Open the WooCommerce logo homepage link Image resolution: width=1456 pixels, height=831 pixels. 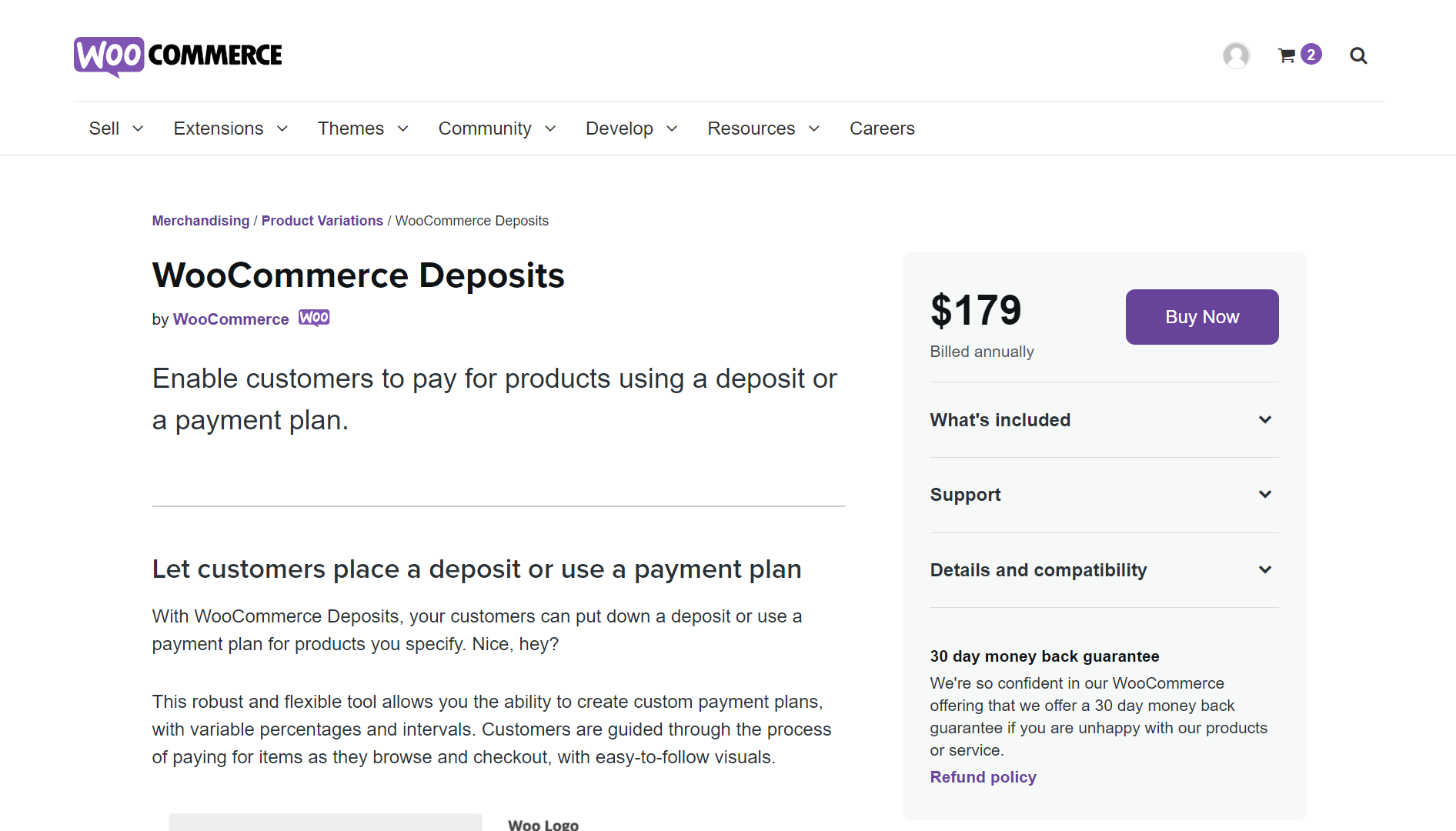(x=178, y=56)
